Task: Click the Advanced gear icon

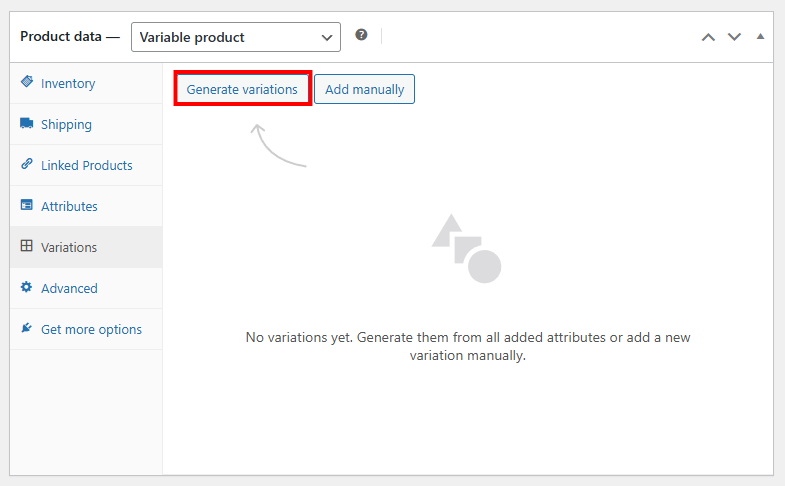Action: 27,288
